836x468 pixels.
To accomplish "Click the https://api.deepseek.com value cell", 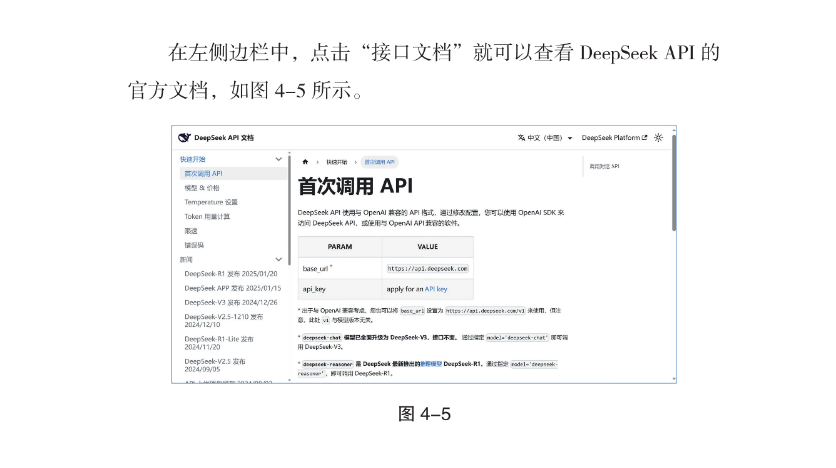I will [x=428, y=269].
